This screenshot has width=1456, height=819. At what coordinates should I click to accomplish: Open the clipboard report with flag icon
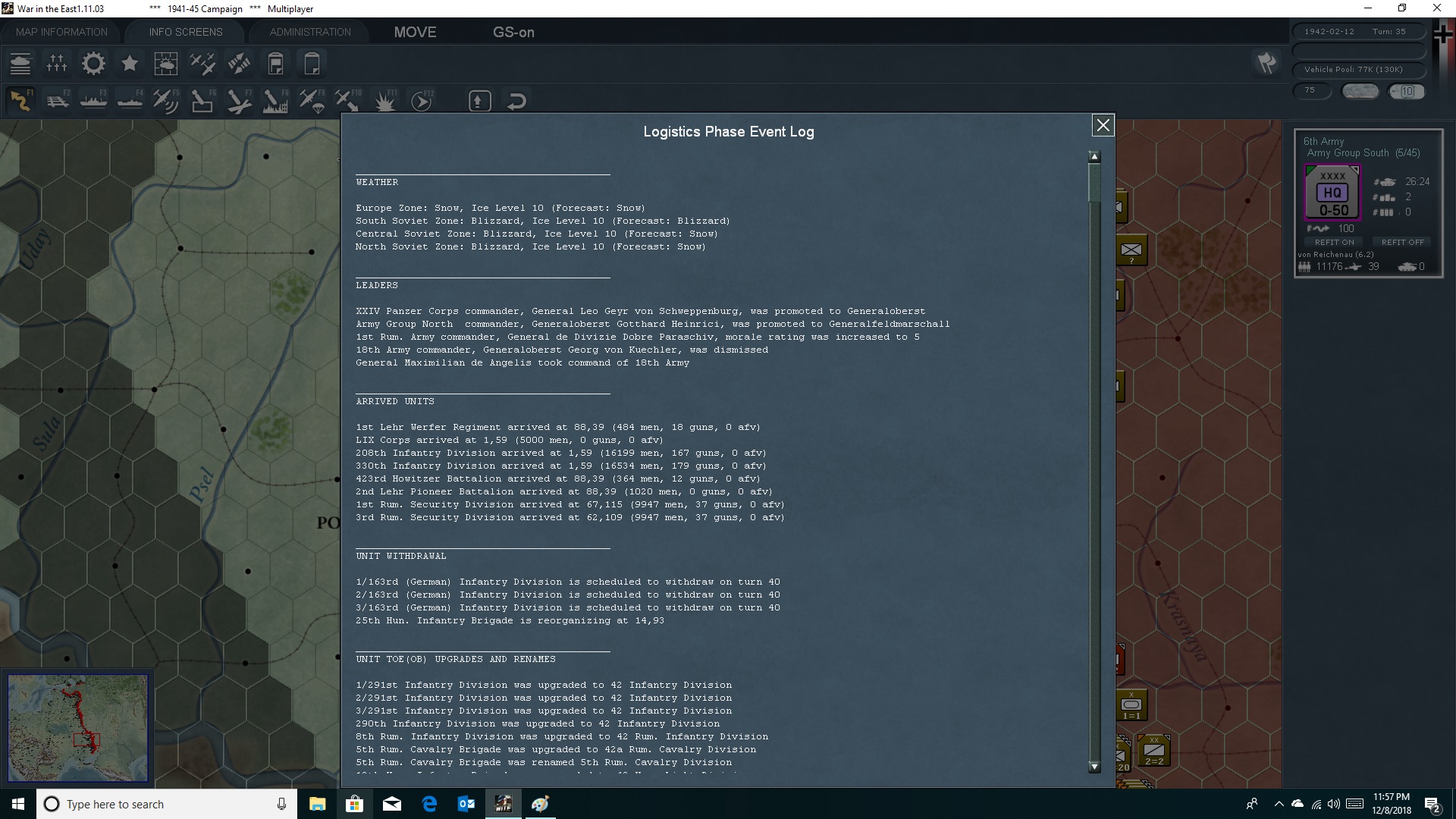click(275, 64)
